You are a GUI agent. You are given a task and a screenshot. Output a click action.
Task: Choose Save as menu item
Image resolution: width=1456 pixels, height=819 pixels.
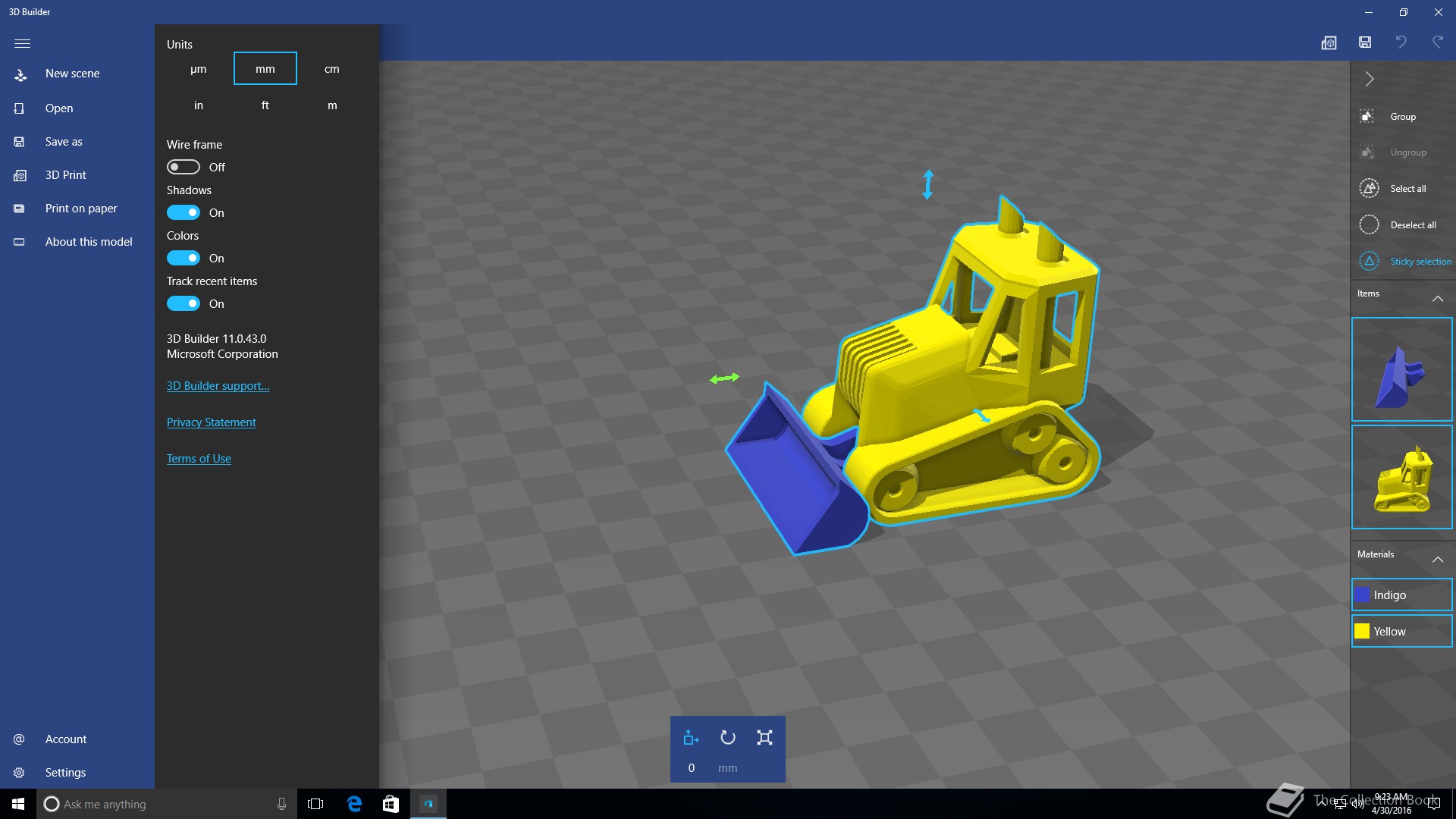(64, 142)
